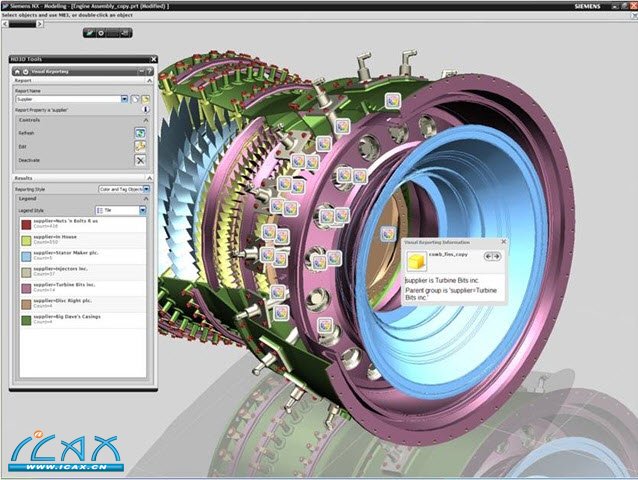
Task: Click the home icon in Visual Reporting header
Action: pos(17,72)
